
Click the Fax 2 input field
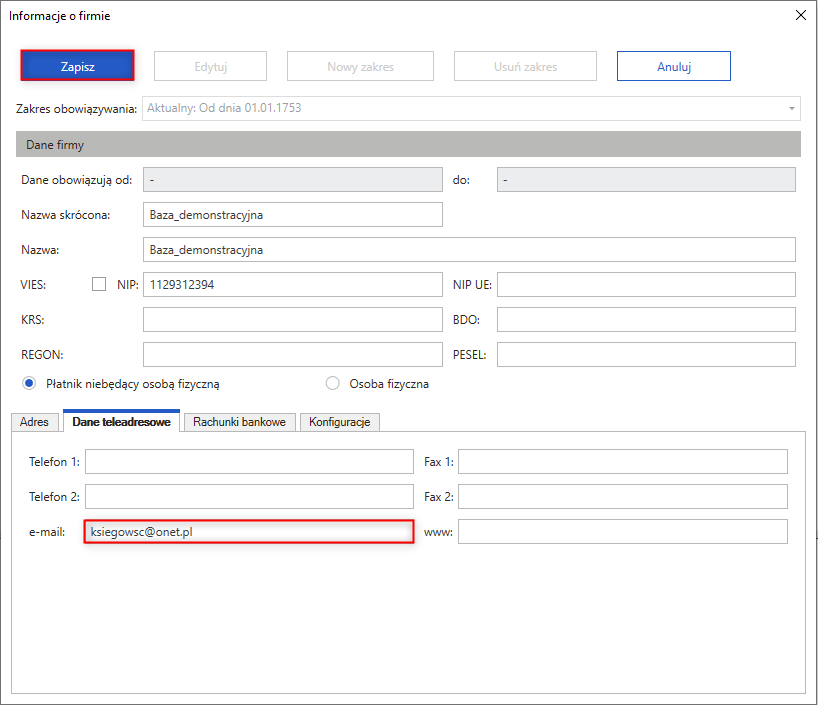pos(623,496)
